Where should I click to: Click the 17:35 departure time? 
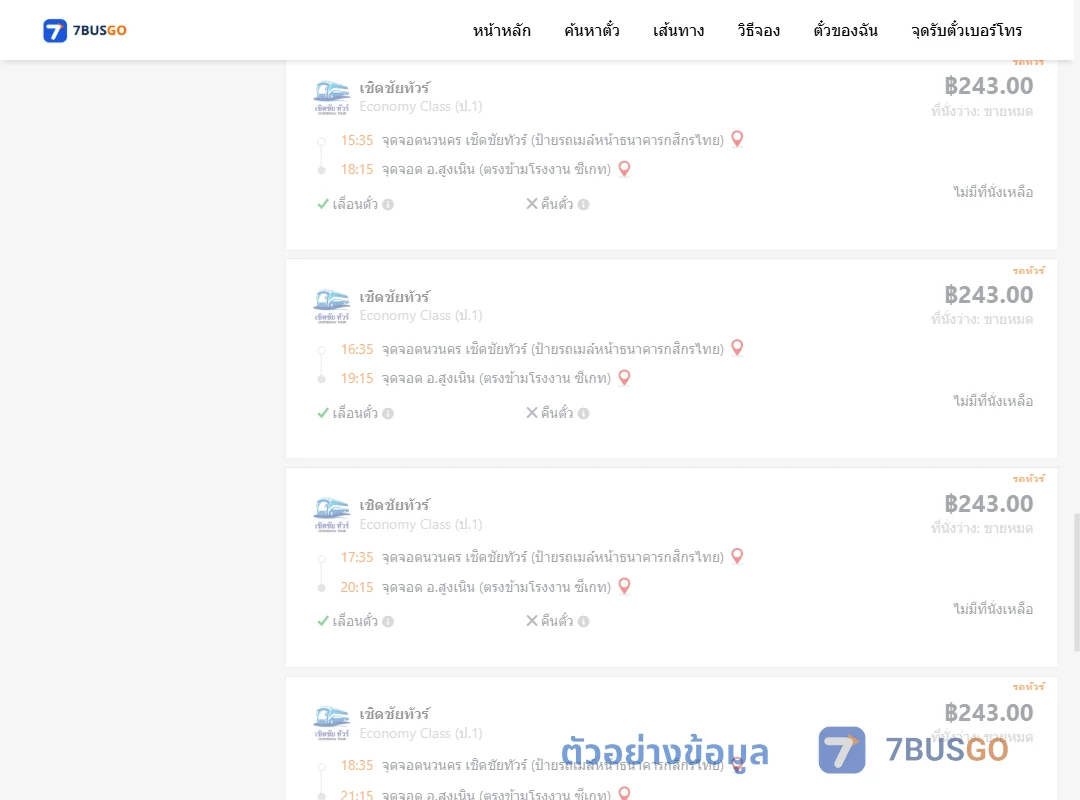tap(357, 557)
